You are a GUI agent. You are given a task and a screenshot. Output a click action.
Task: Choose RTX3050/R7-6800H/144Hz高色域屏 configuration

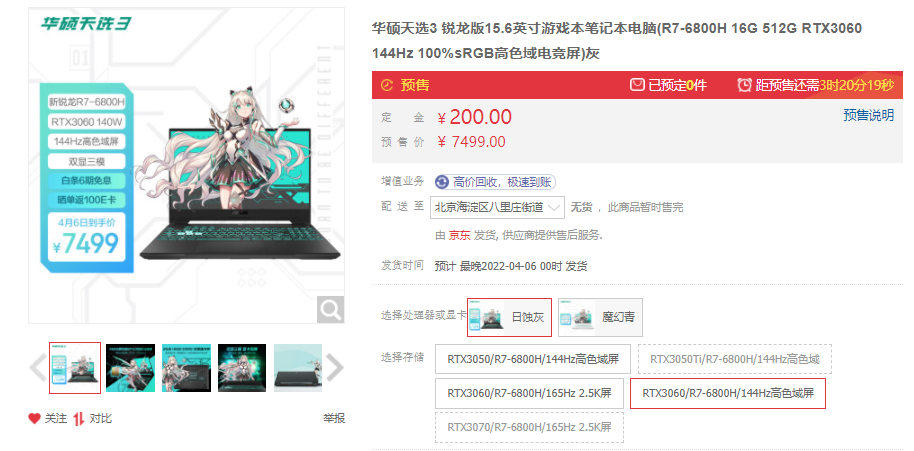pyautogui.click(x=533, y=359)
